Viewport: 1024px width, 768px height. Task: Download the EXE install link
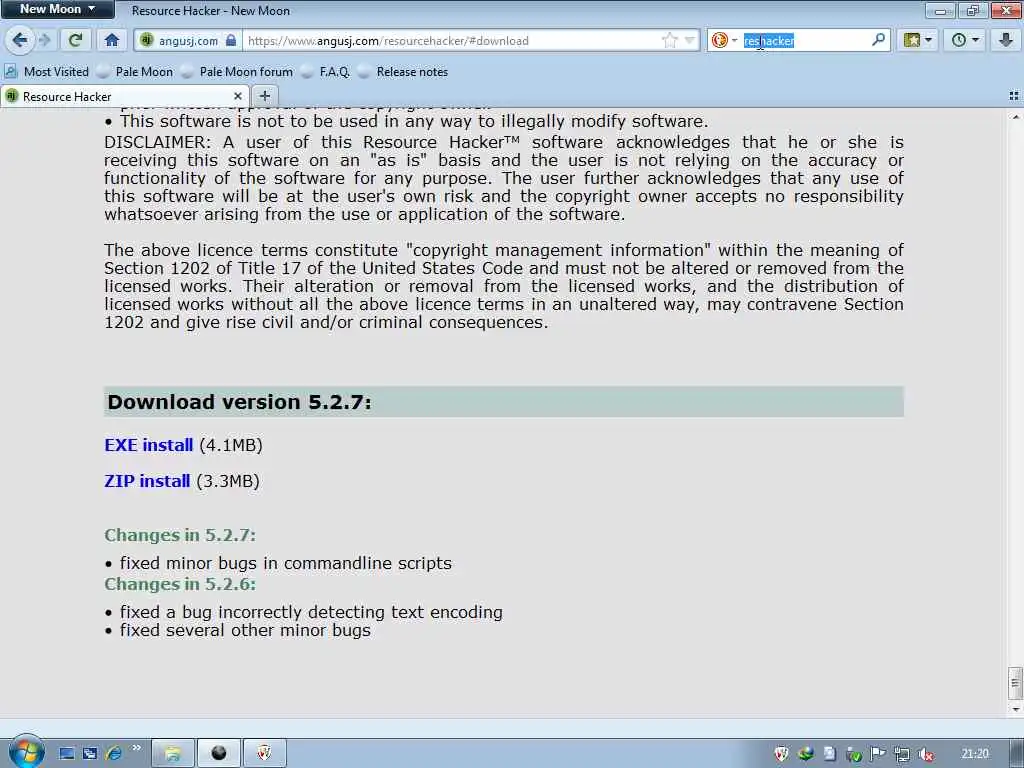149,445
